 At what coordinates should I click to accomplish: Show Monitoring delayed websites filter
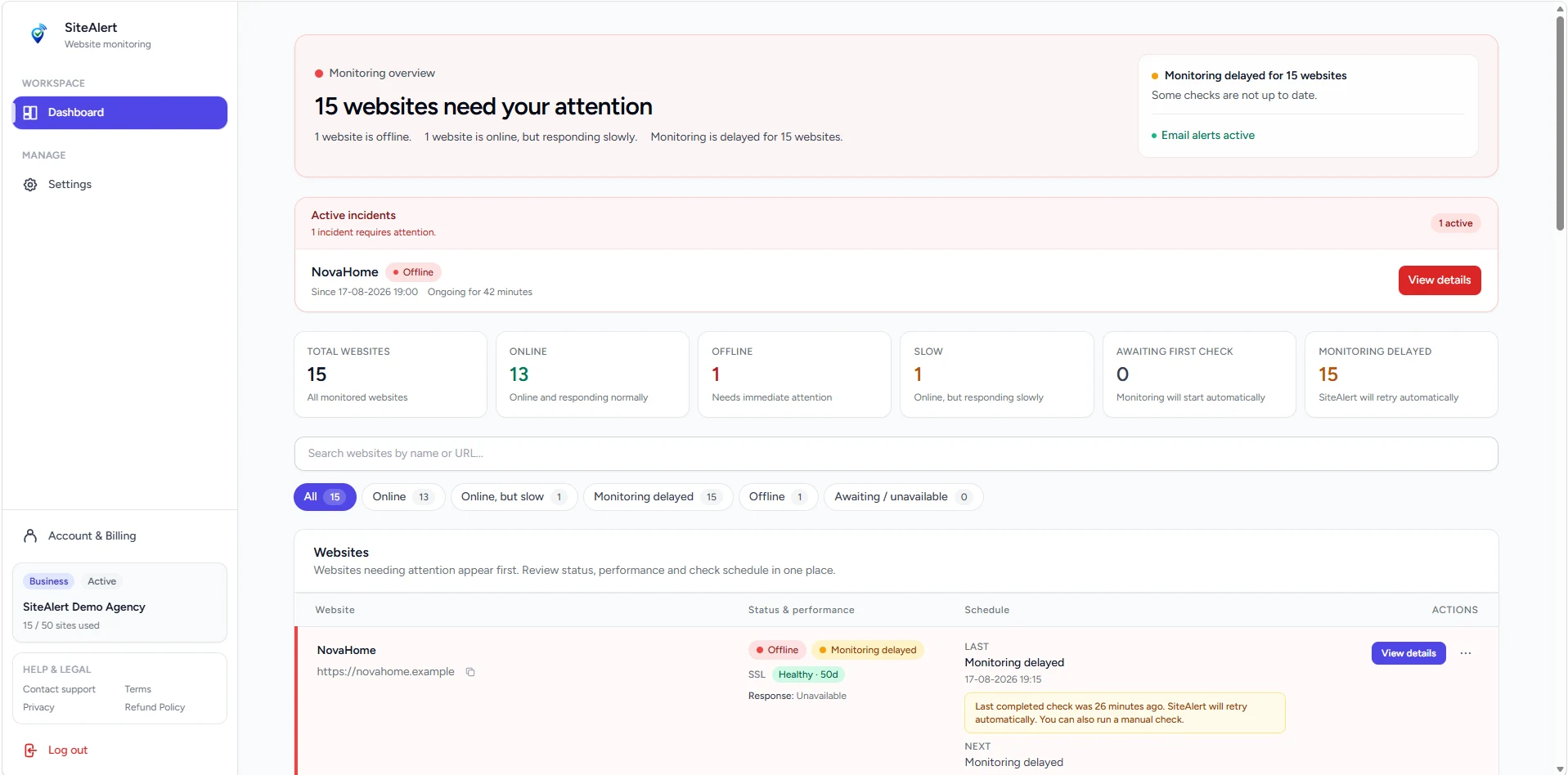click(x=658, y=497)
